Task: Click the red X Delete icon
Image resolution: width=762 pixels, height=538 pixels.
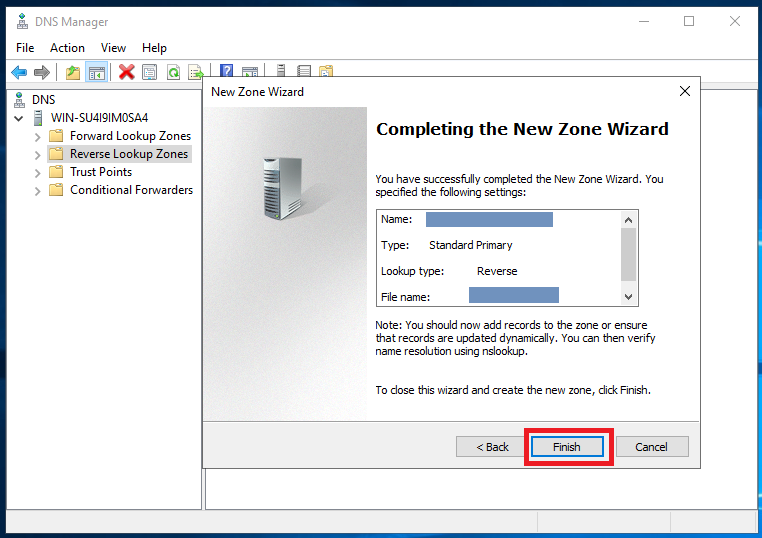Action: [x=126, y=72]
